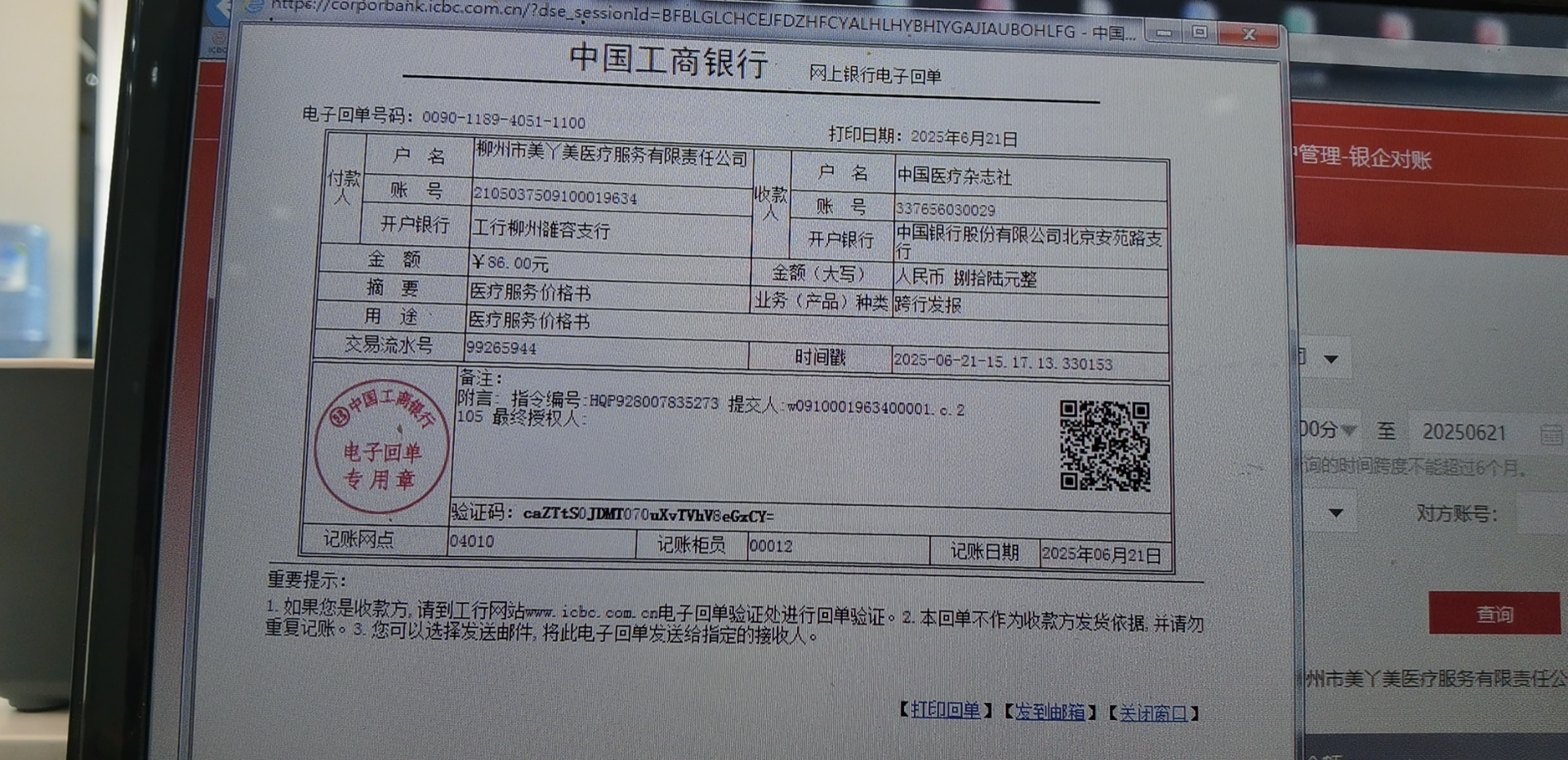Screen dimensions: 1568x760
Task: Select the amount ¥86.00元
Action: [510, 263]
